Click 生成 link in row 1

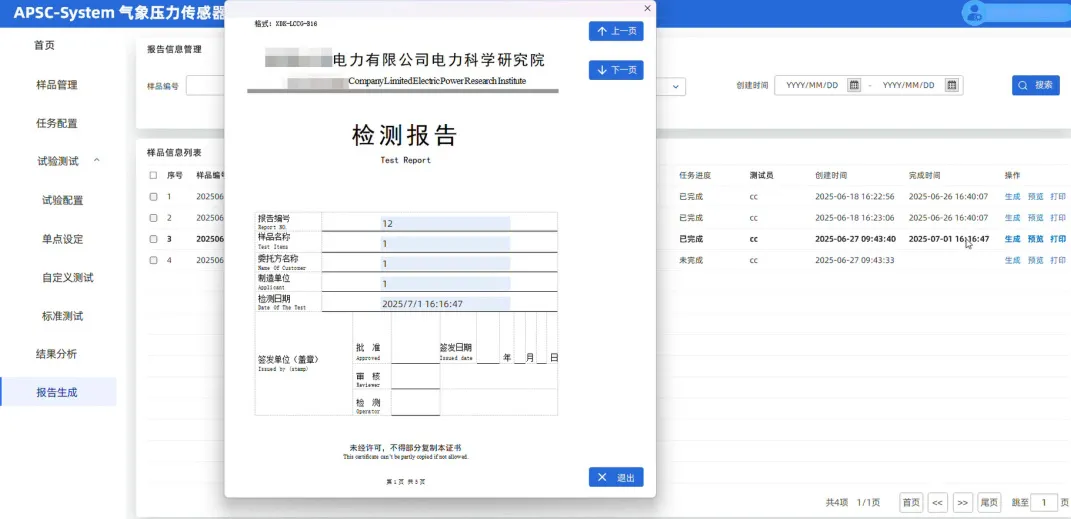click(x=1012, y=197)
